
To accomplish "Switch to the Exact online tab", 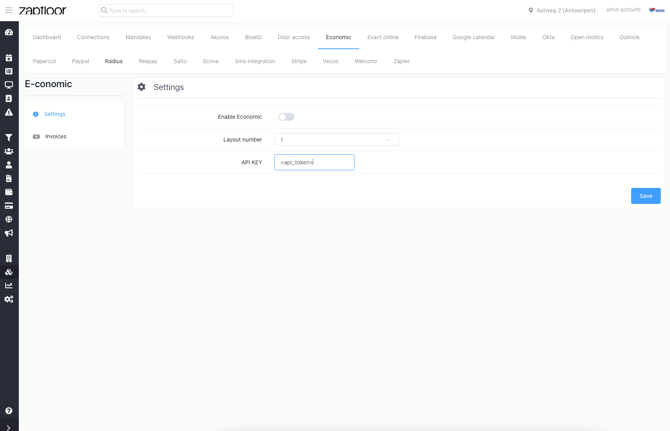I will [x=382, y=37].
